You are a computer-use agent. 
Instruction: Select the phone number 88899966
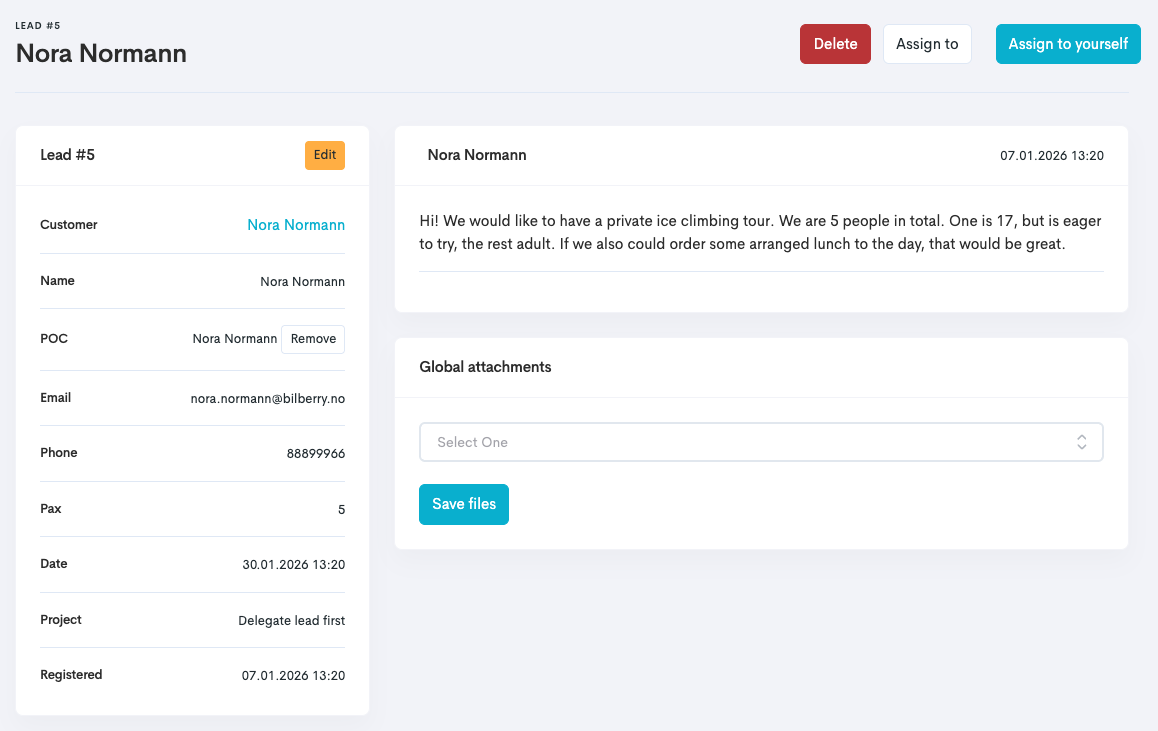(x=316, y=454)
